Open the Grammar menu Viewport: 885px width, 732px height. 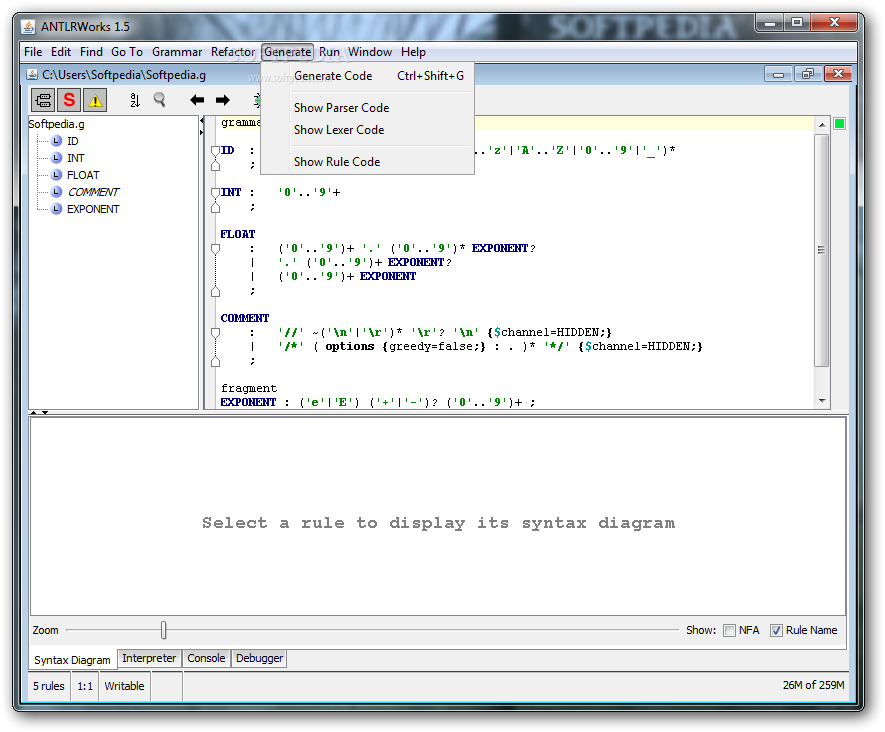point(177,52)
